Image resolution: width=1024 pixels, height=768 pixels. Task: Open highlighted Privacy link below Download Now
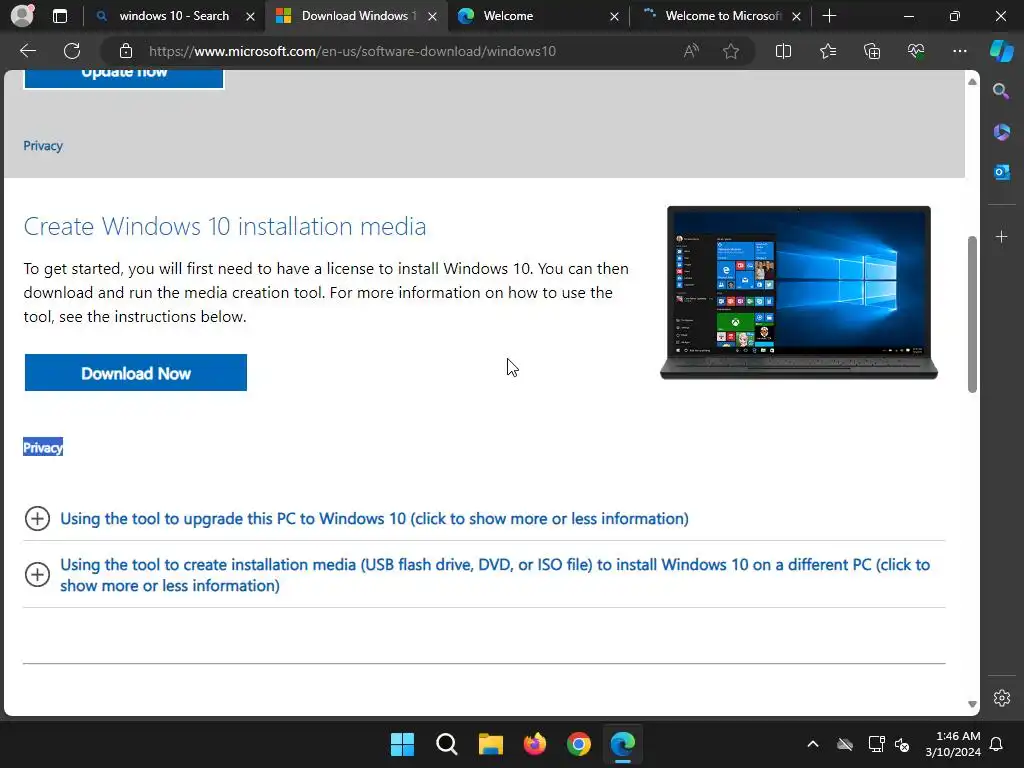tap(43, 447)
